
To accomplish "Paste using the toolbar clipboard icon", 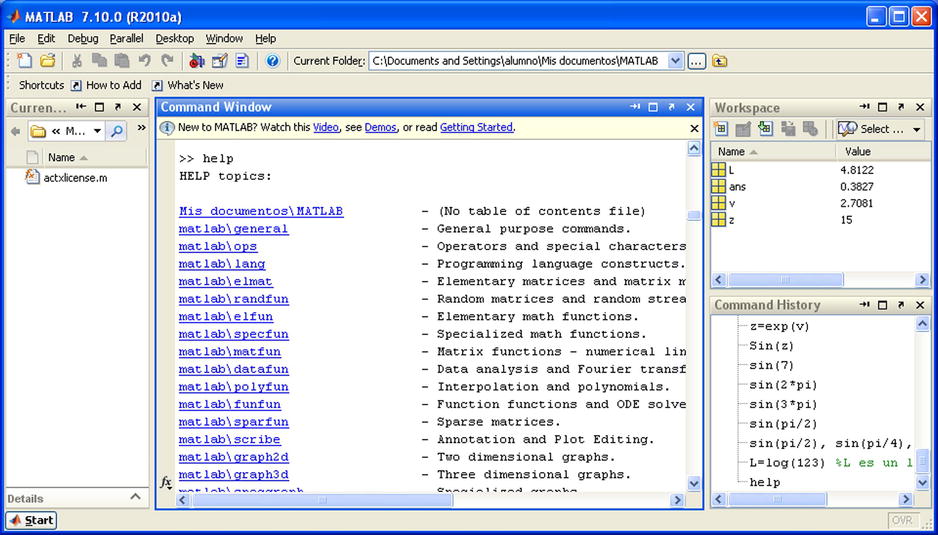I will tap(122, 60).
